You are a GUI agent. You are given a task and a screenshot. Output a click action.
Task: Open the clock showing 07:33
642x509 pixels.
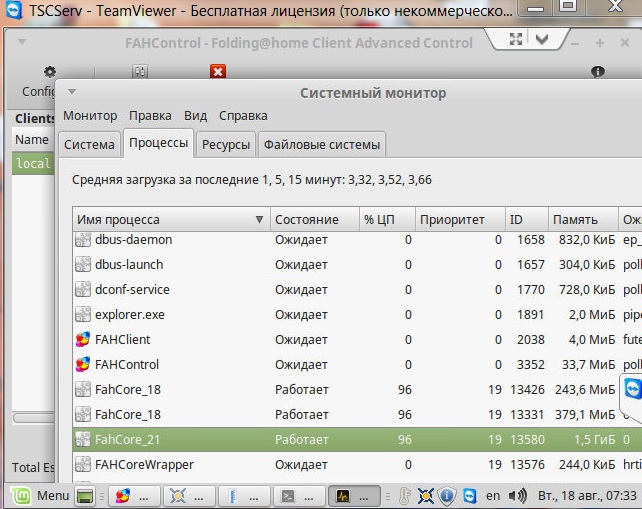[x=587, y=496]
